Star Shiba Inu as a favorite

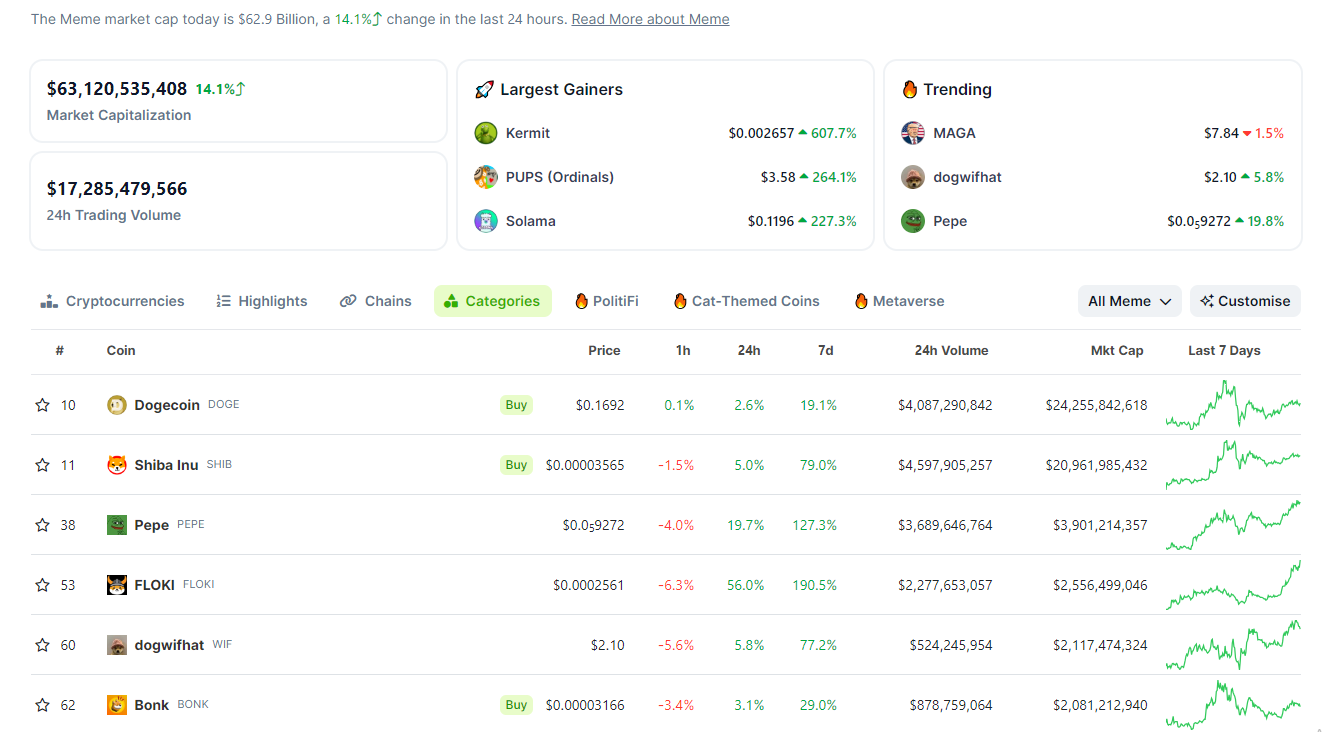[x=42, y=465]
